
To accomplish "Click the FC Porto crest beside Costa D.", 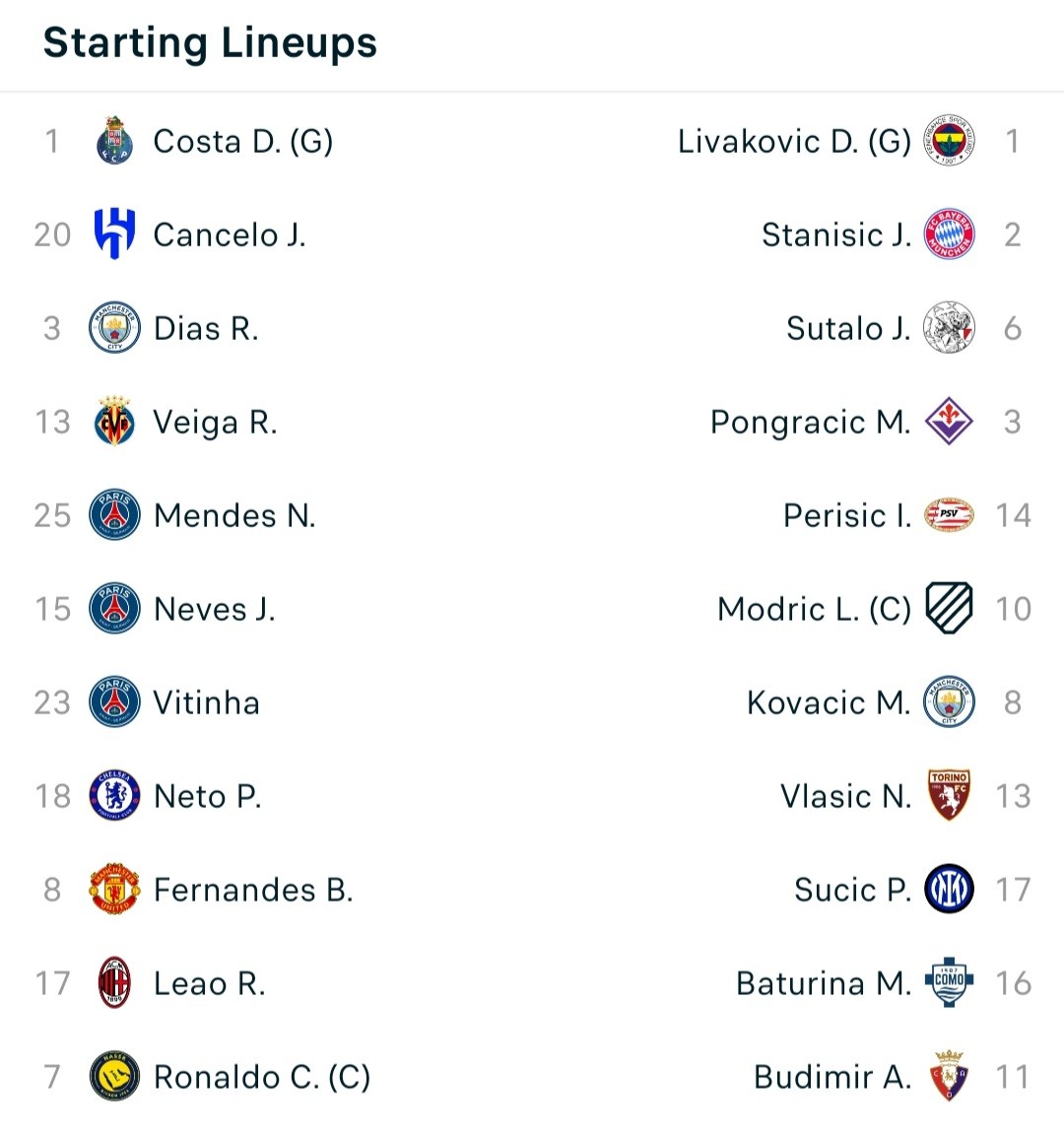I will pyautogui.click(x=114, y=141).
